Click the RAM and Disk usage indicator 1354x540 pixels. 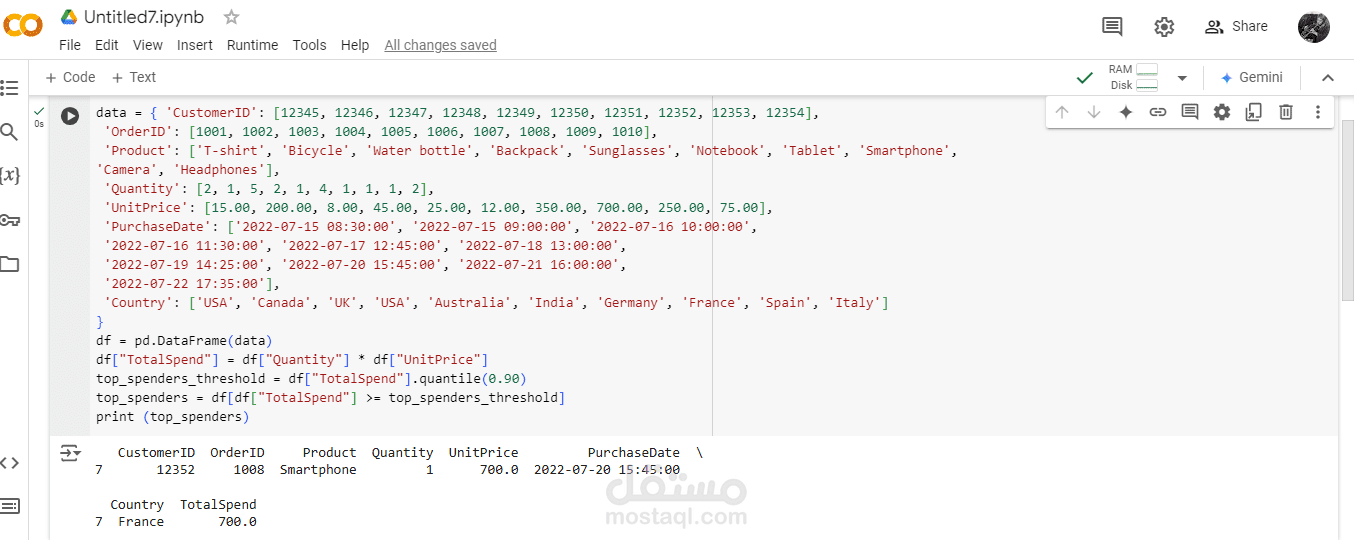1133,77
